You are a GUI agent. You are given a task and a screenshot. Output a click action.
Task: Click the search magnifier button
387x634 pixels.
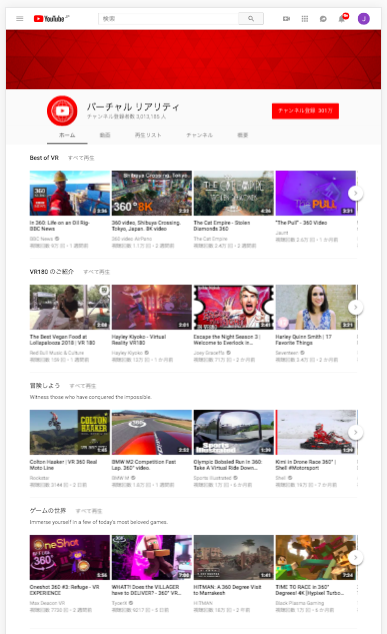click(x=251, y=19)
